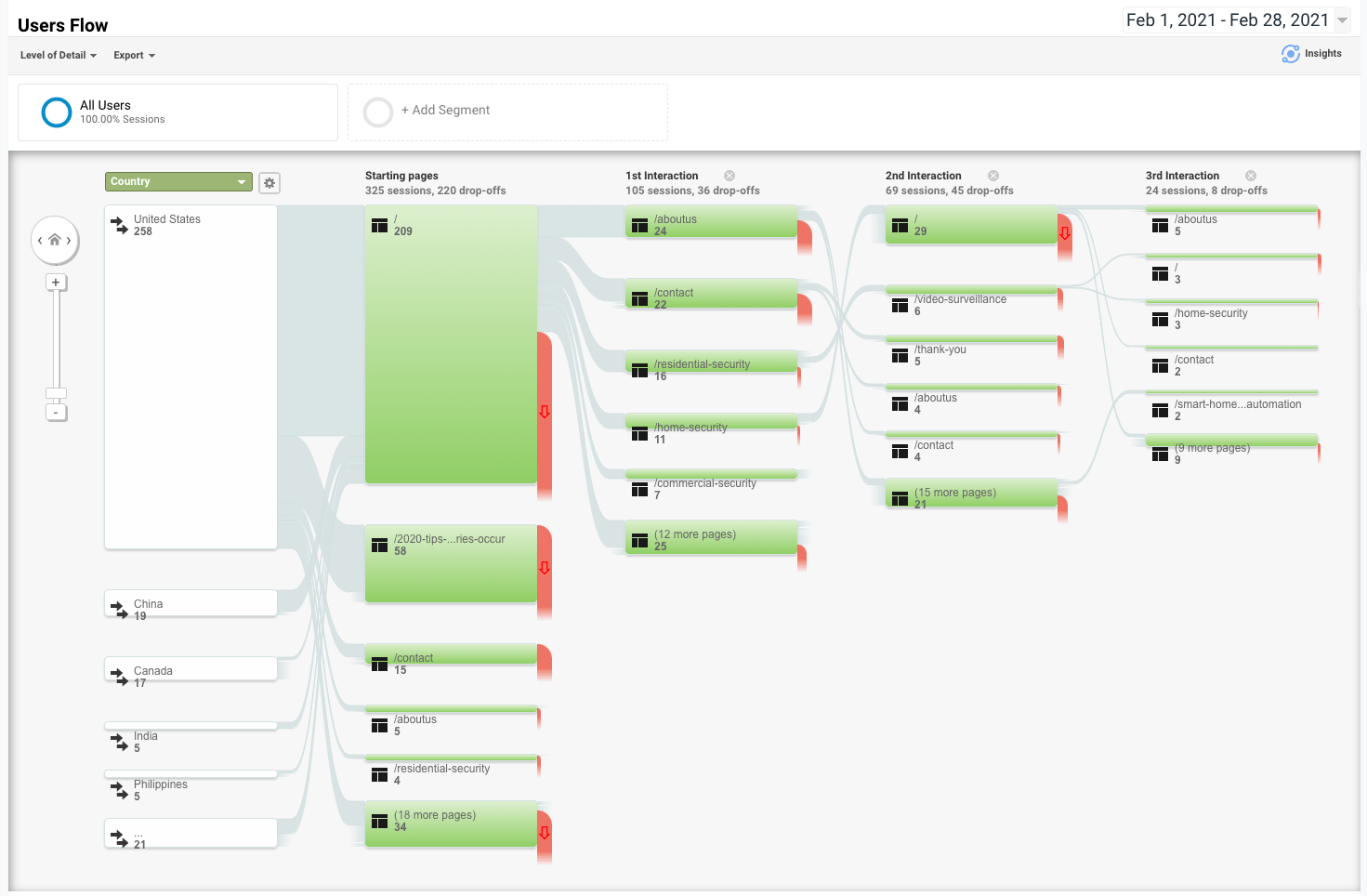This screenshot has width=1367, height=896.
Task: Select the All Users segment circle
Action: pyautogui.click(x=57, y=112)
